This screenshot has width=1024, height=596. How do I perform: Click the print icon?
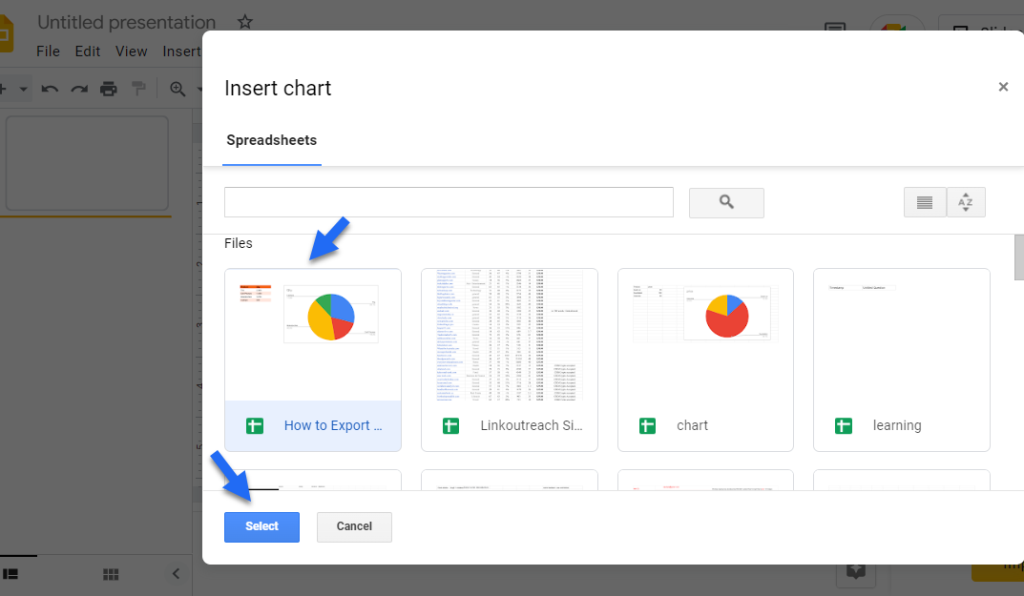tap(108, 89)
